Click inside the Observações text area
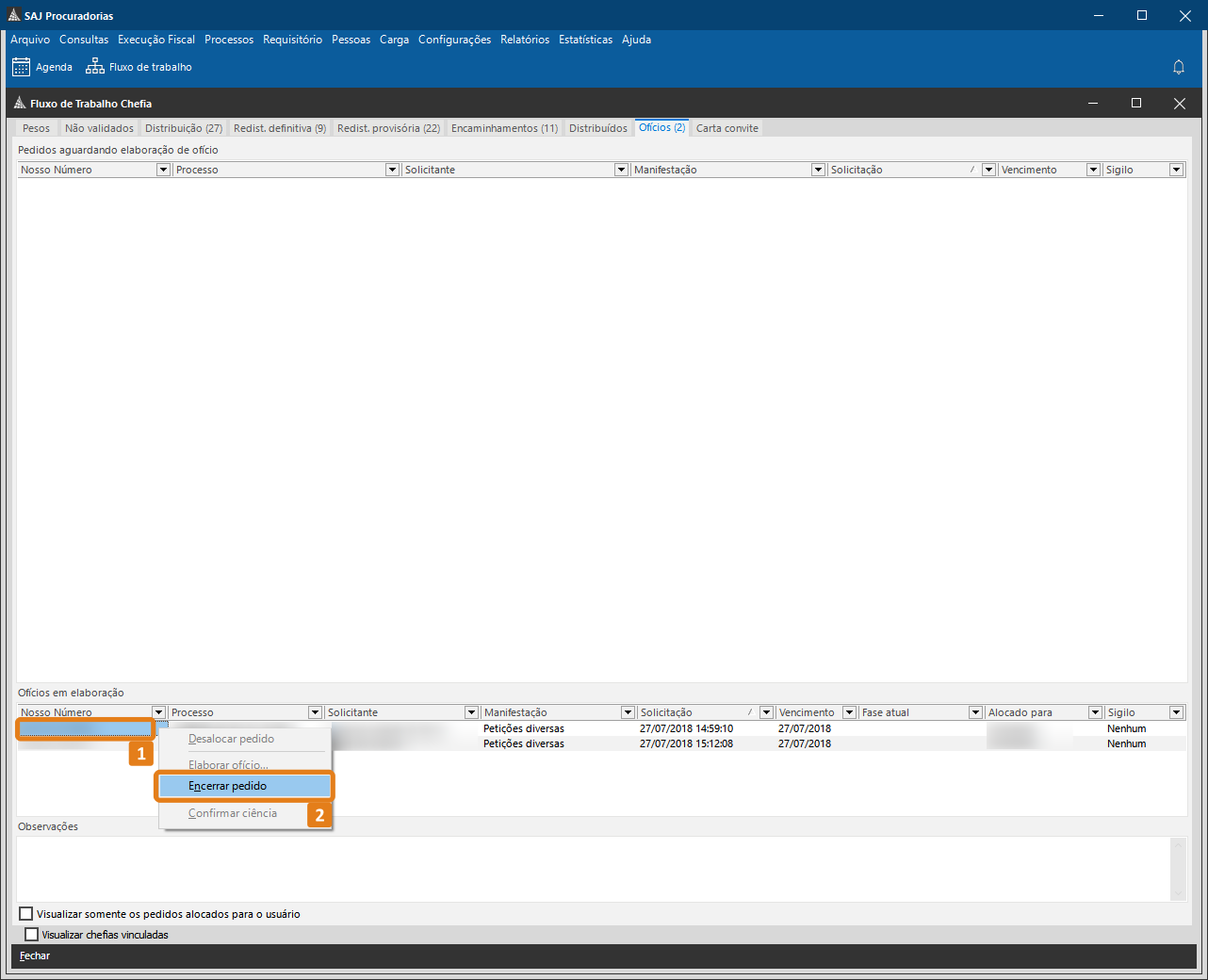The width and height of the screenshot is (1208, 980). [x=594, y=869]
